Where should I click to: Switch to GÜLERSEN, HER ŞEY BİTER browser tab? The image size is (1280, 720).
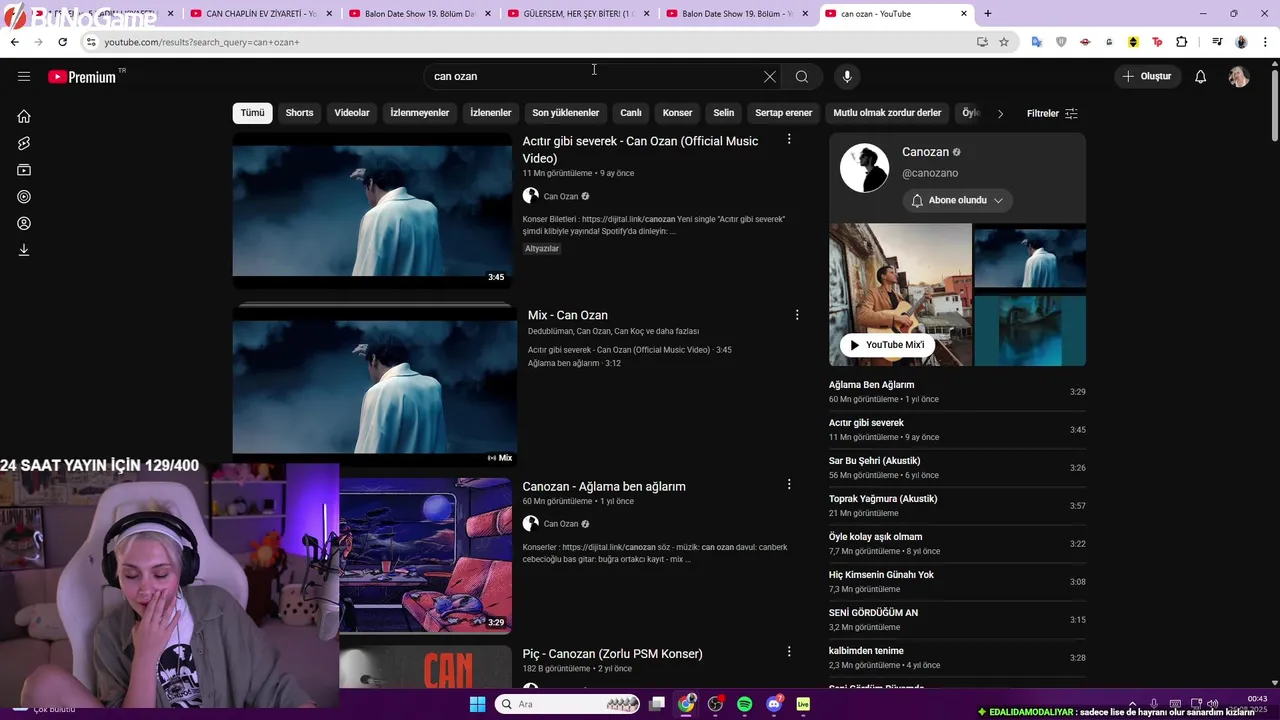[578, 14]
